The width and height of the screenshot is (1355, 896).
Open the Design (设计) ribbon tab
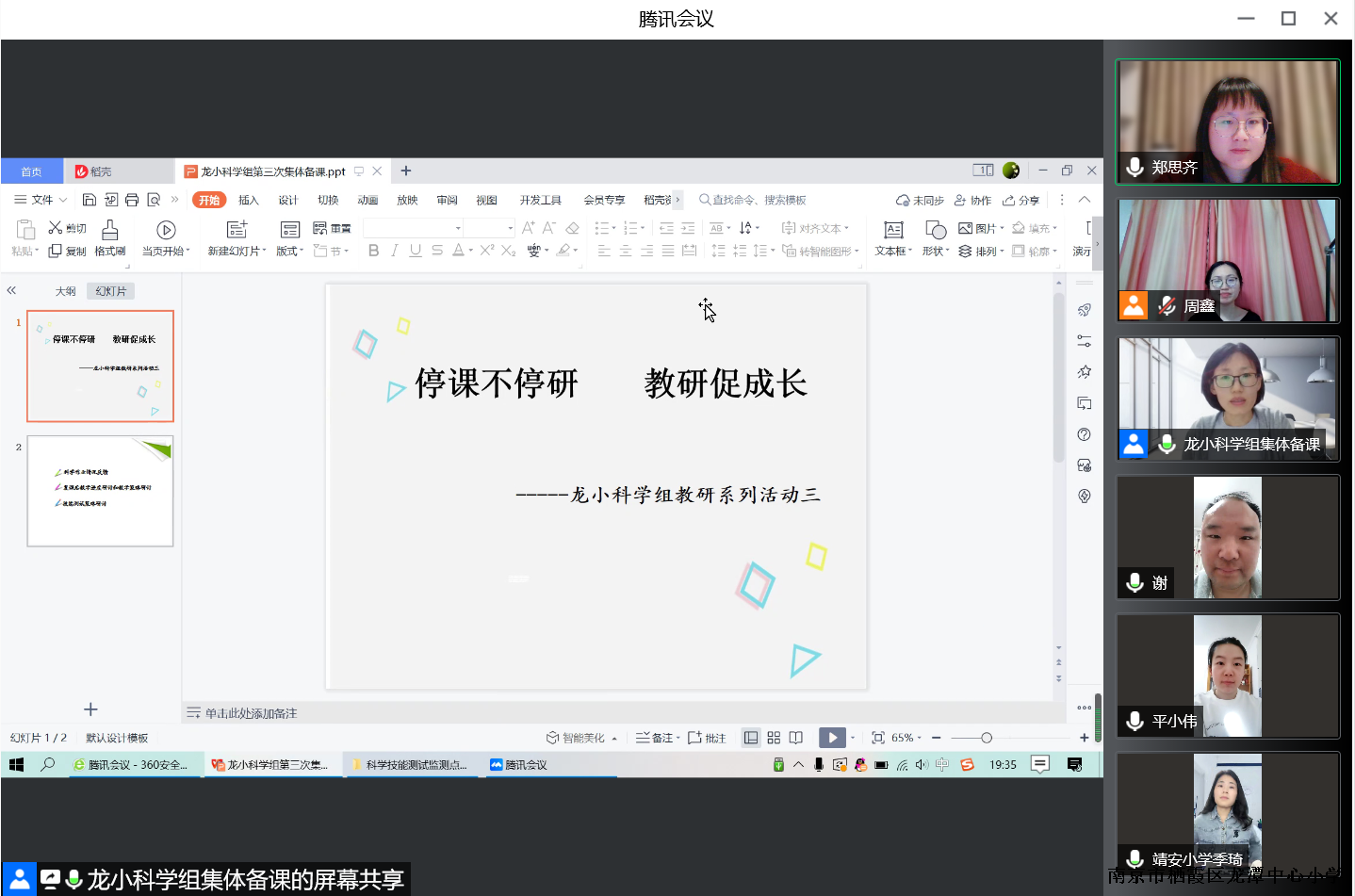pos(288,200)
